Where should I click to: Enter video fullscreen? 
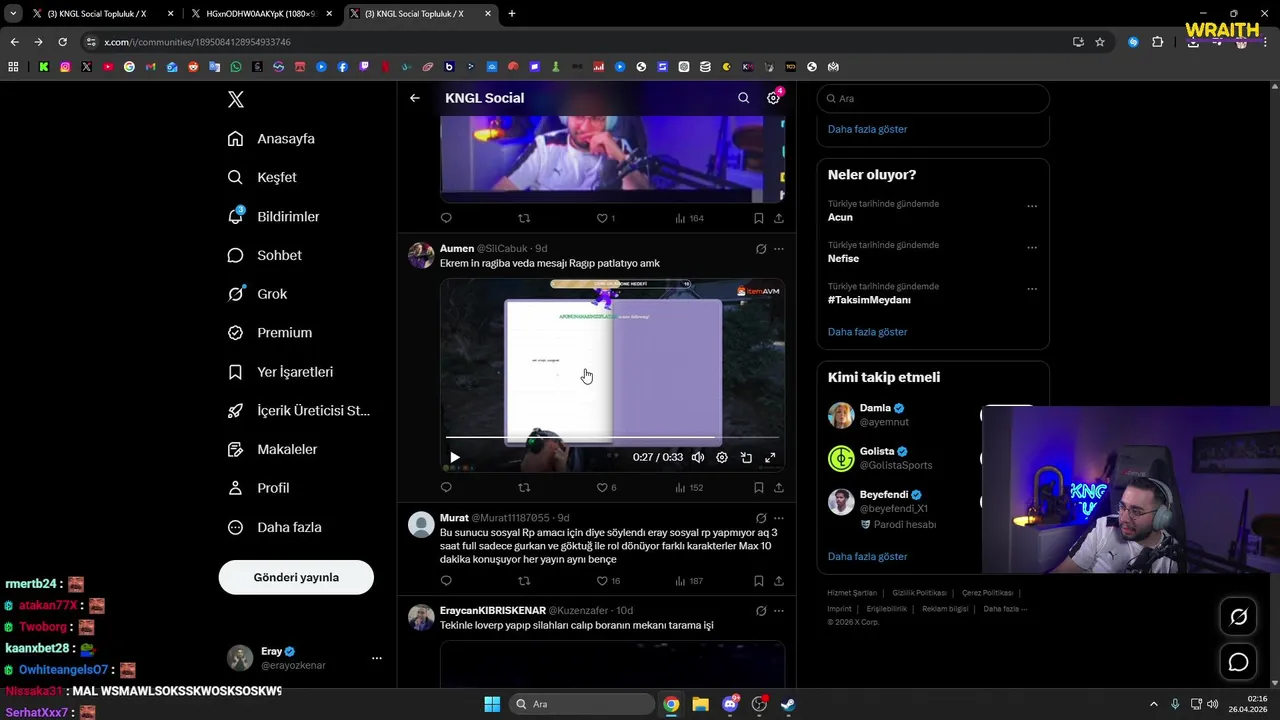(770, 457)
